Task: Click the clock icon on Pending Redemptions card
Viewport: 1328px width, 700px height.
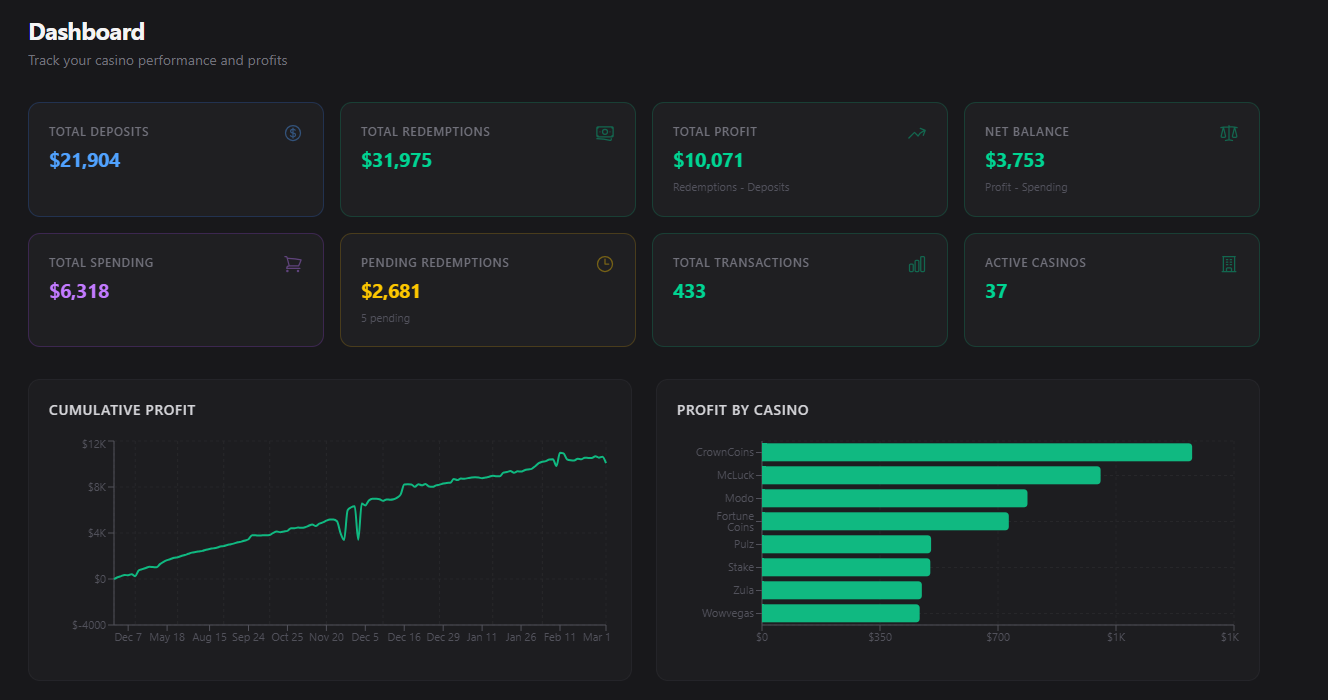Action: click(605, 262)
